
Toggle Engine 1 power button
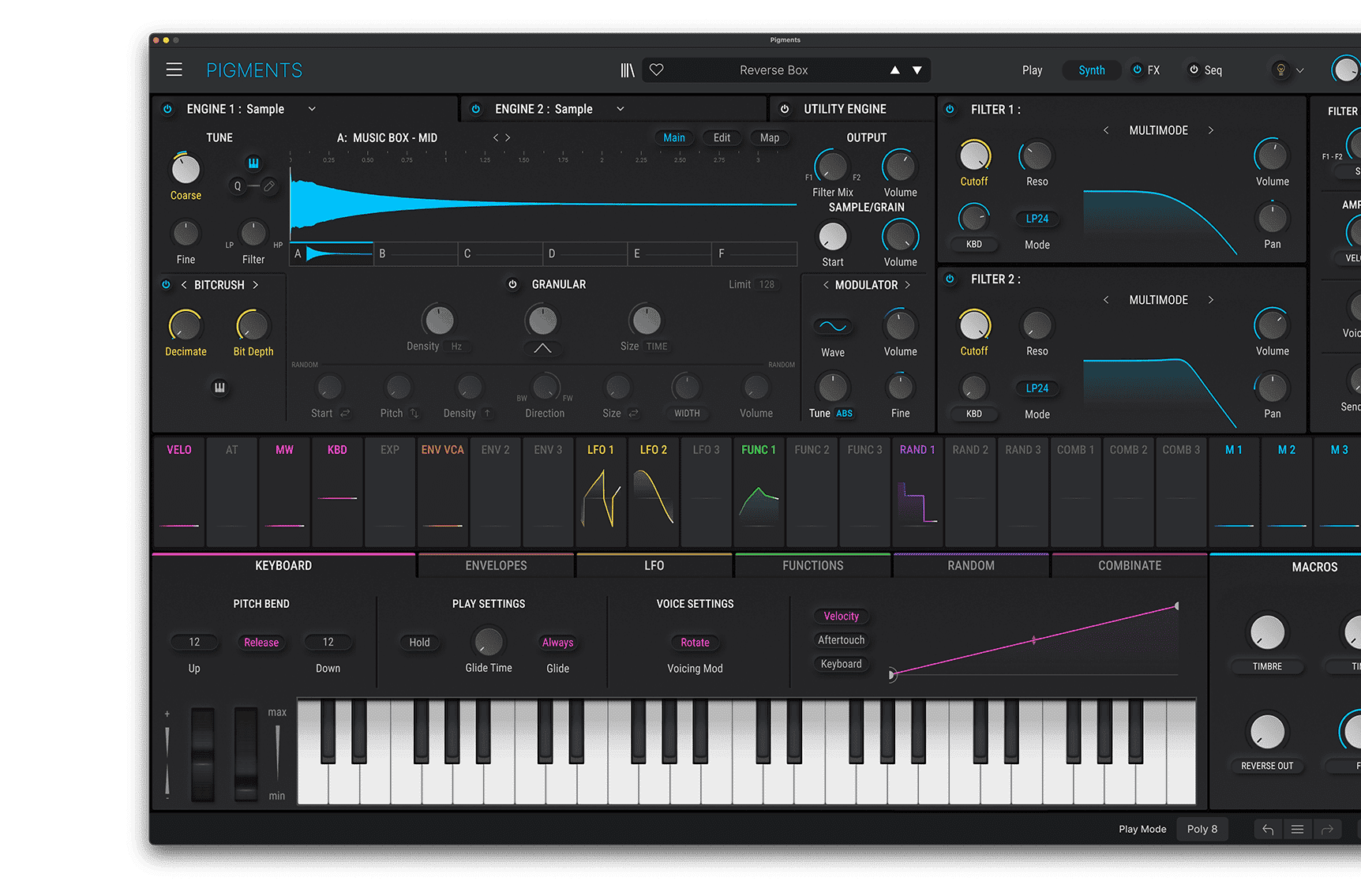(167, 109)
